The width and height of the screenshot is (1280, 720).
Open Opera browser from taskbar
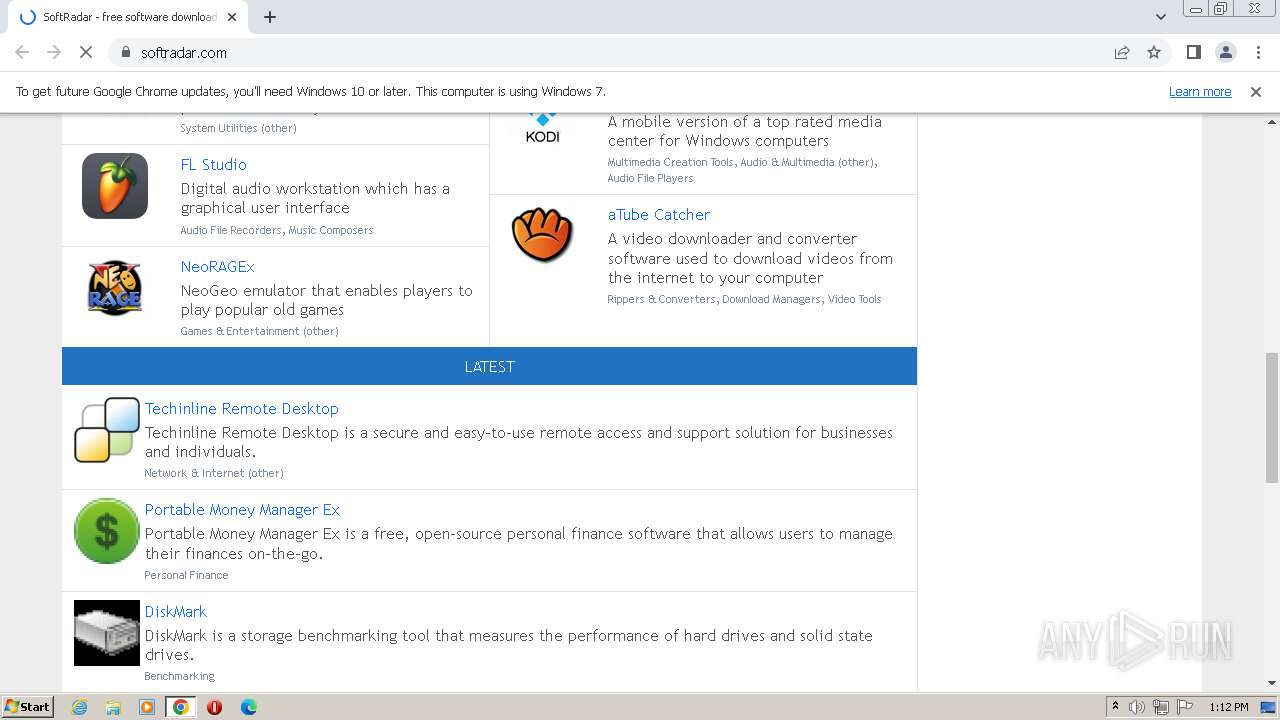pyautogui.click(x=214, y=707)
